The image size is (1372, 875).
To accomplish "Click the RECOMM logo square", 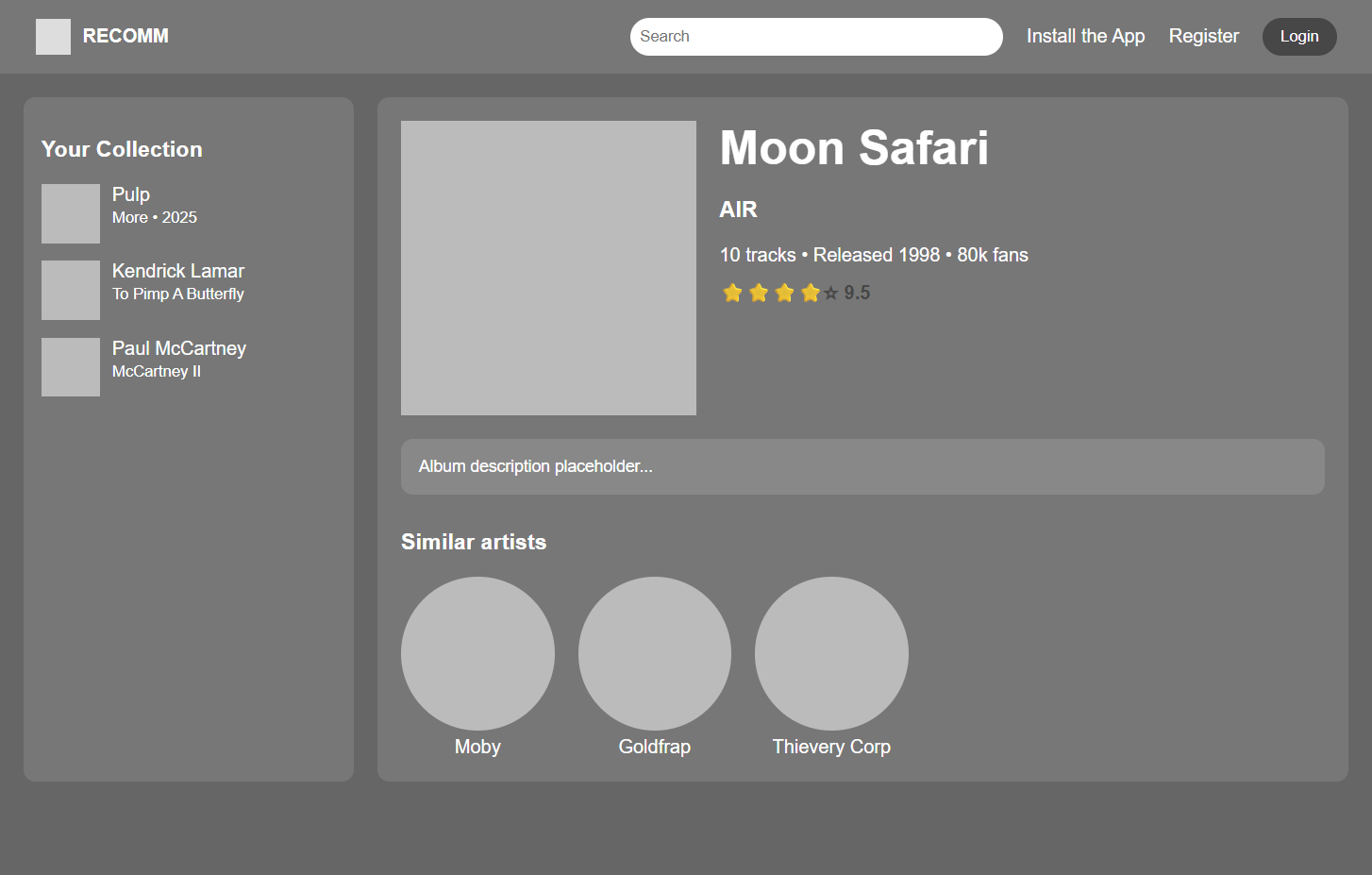I will click(x=53, y=37).
